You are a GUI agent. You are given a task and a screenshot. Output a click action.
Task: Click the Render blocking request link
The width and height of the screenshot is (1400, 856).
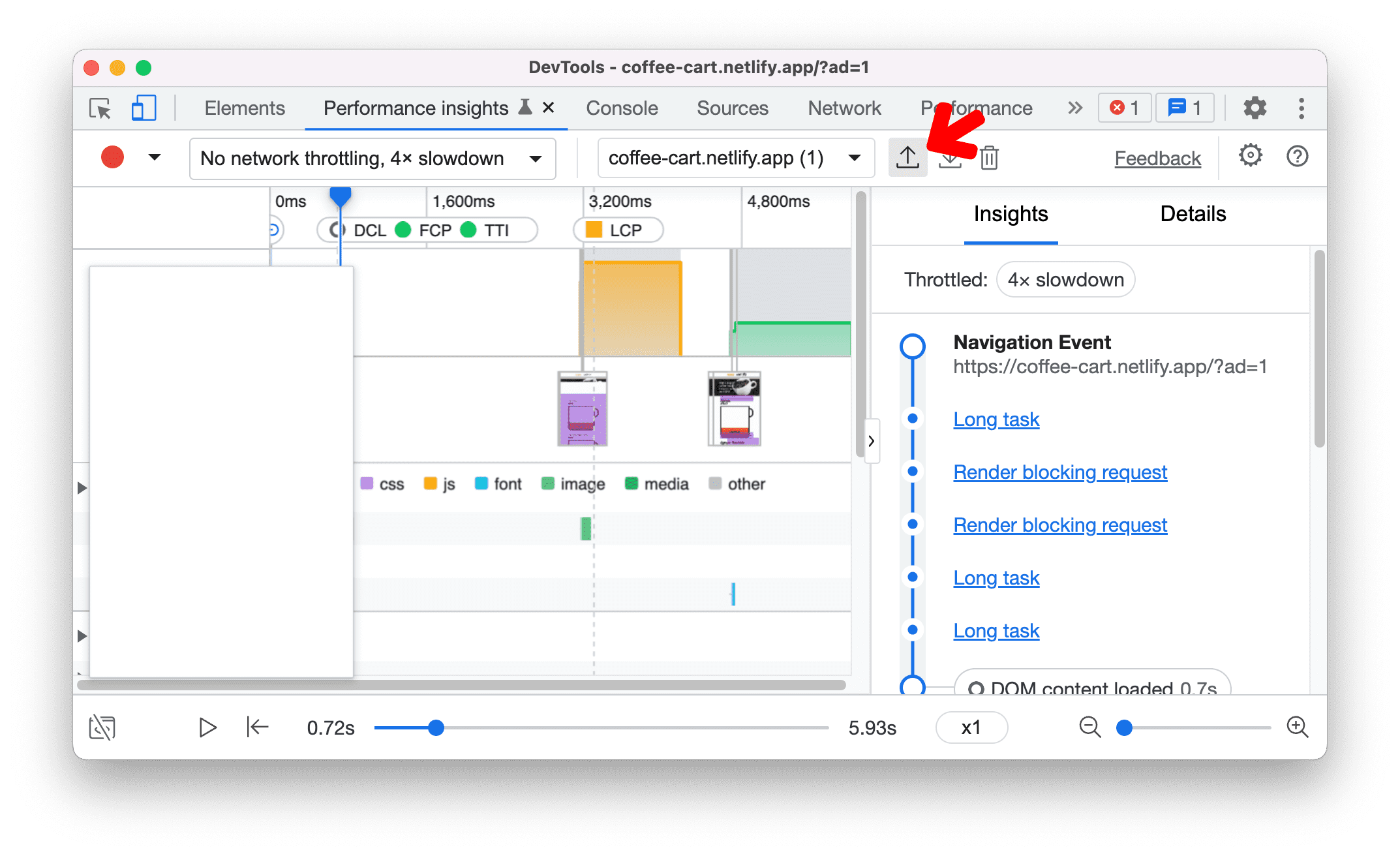(1060, 472)
